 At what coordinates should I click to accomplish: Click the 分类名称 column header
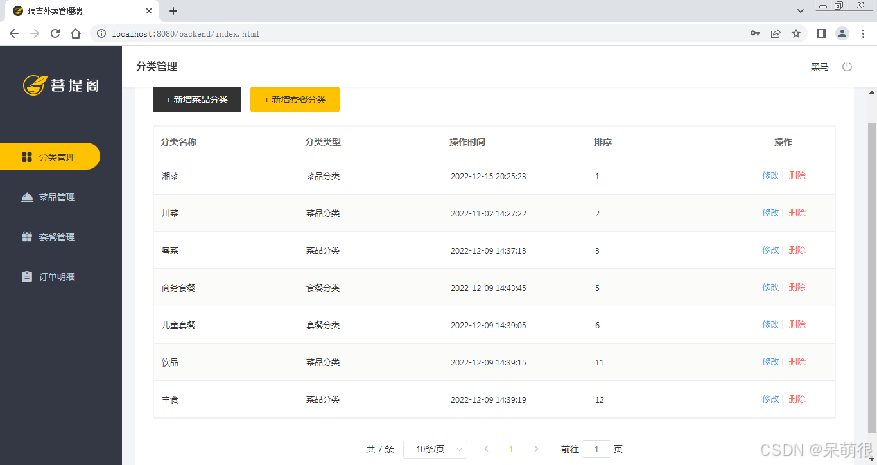click(178, 142)
